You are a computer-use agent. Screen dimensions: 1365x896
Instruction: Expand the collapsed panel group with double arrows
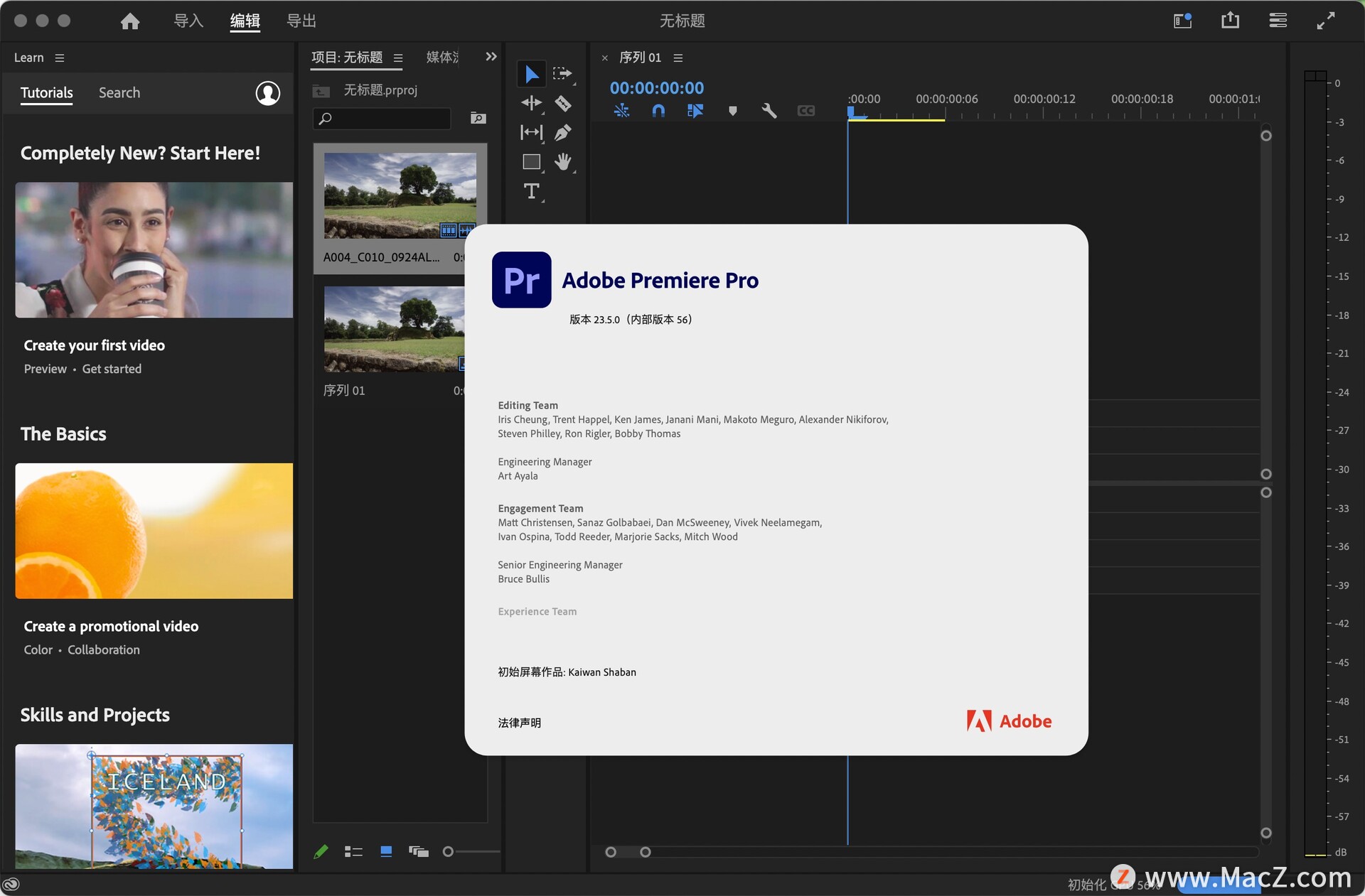tap(491, 57)
